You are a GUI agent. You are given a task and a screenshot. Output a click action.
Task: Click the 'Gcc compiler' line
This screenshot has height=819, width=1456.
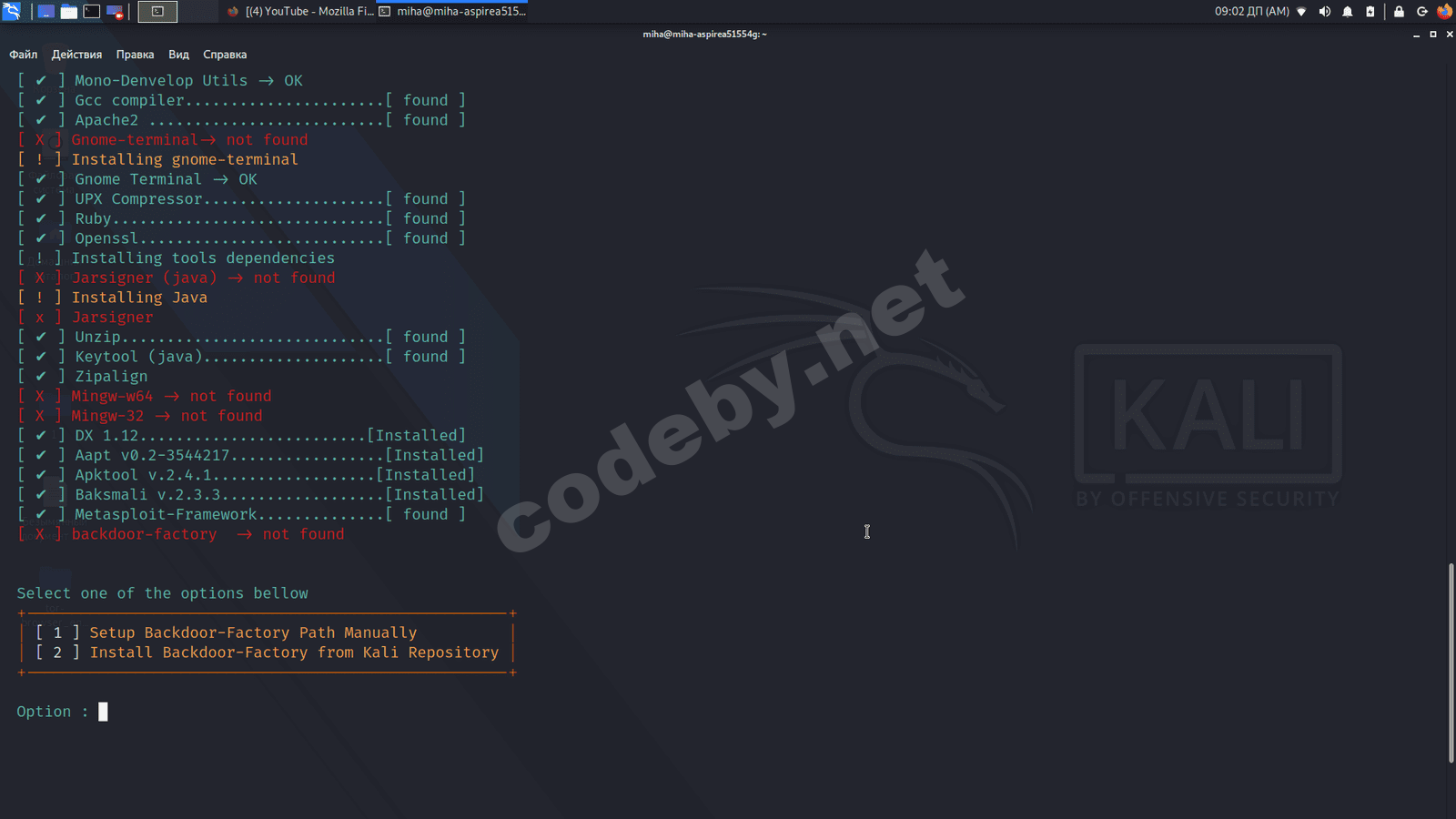tap(241, 100)
